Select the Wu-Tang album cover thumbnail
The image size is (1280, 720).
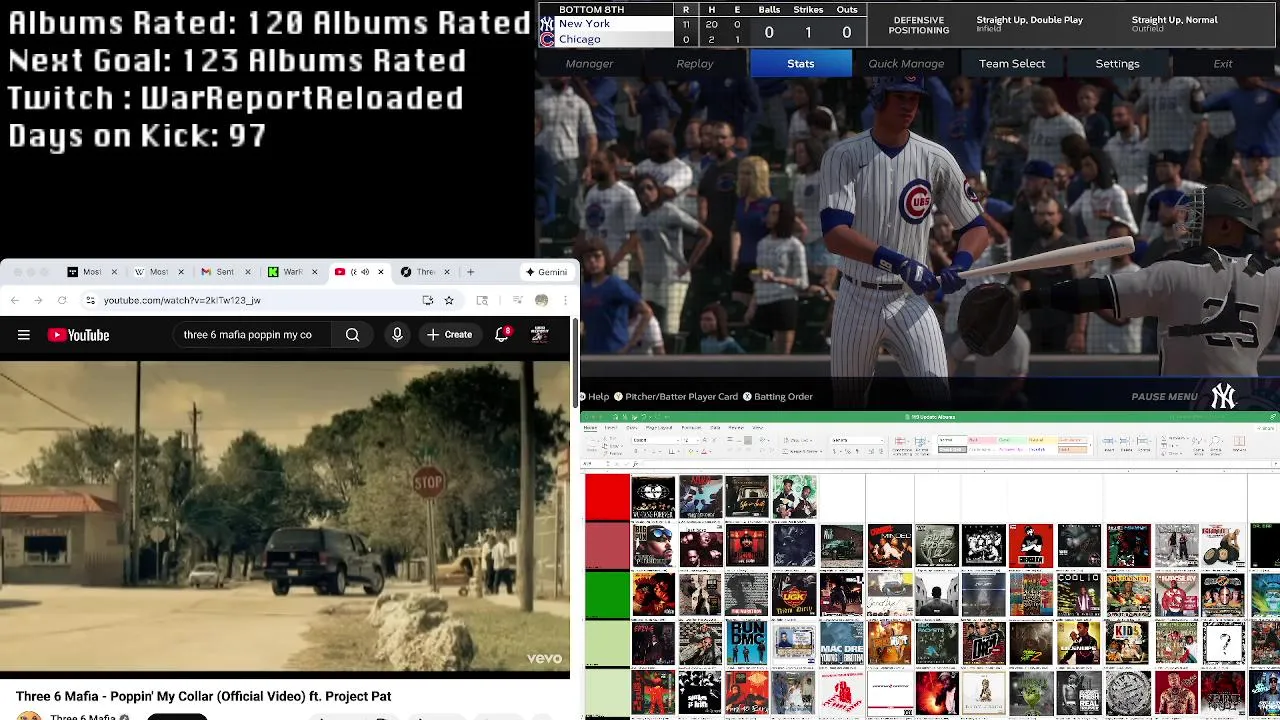653,497
